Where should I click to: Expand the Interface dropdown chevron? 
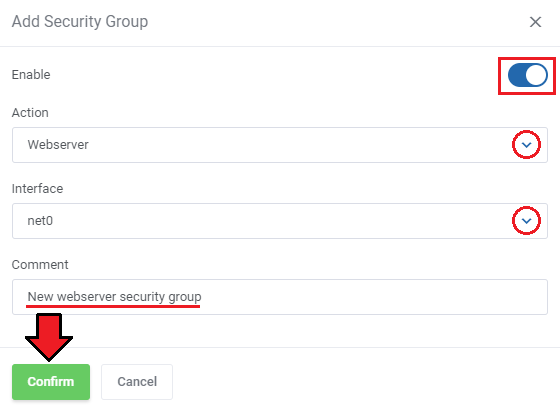point(526,221)
